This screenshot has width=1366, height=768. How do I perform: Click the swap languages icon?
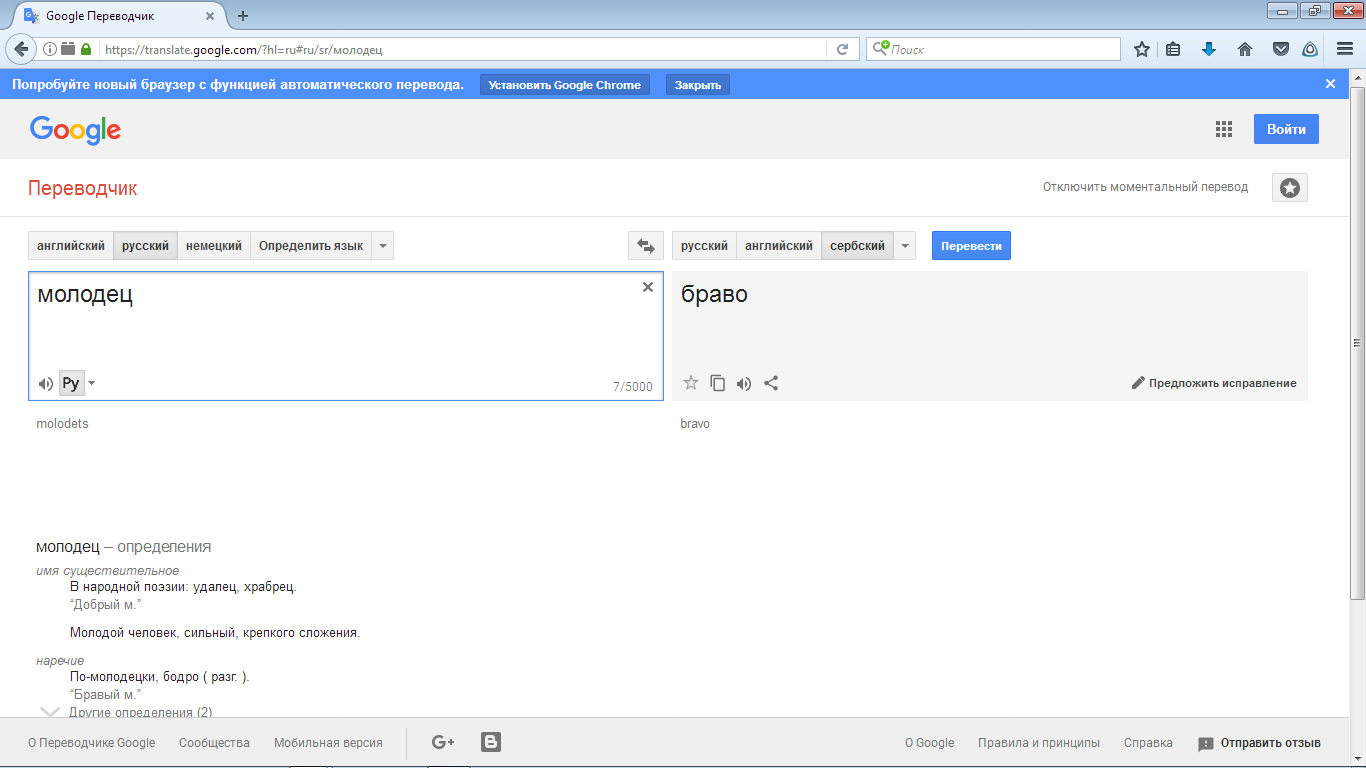(x=646, y=246)
